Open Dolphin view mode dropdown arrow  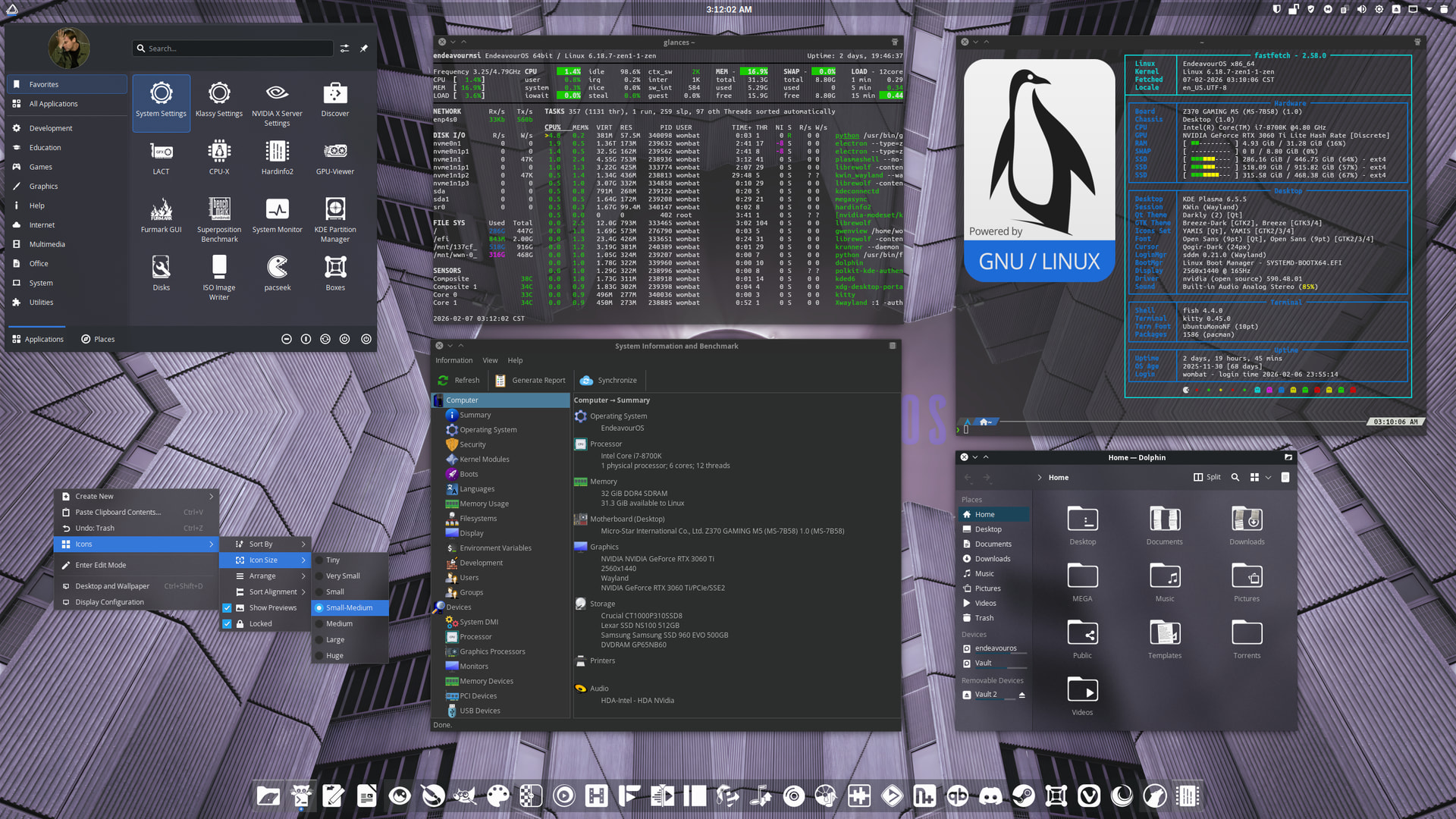[x=1268, y=478]
